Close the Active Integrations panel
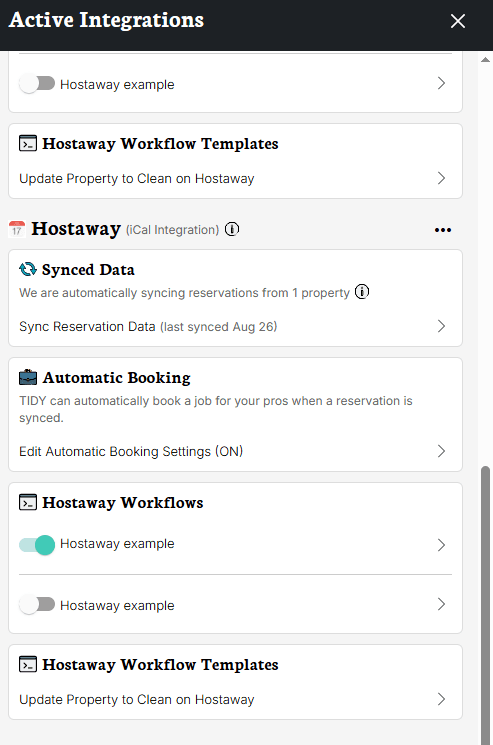 pos(457,21)
